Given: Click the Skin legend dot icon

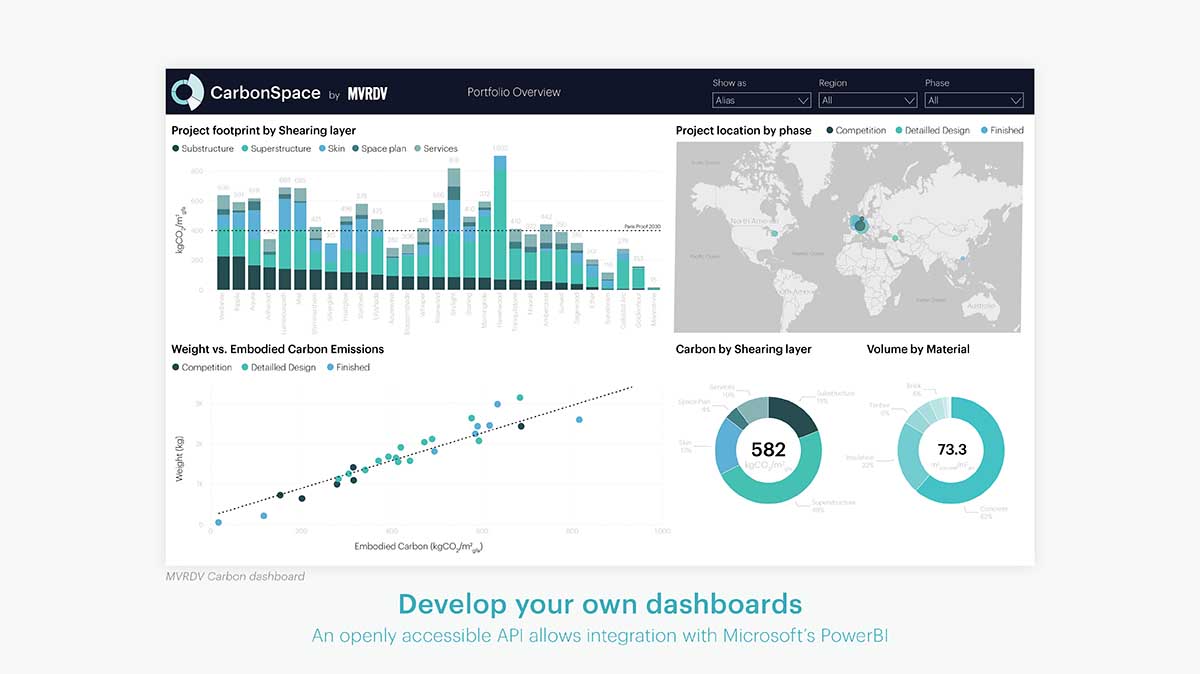Looking at the screenshot, I should coord(321,148).
